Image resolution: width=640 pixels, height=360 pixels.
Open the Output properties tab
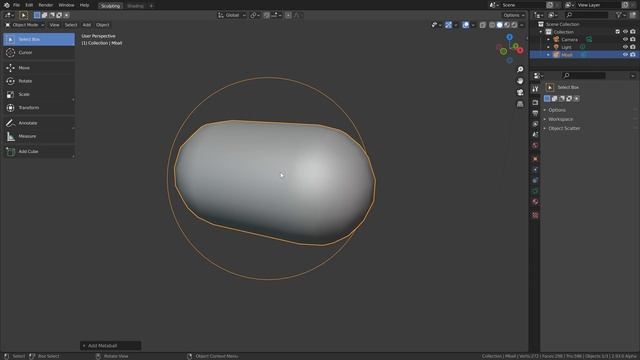coord(535,113)
